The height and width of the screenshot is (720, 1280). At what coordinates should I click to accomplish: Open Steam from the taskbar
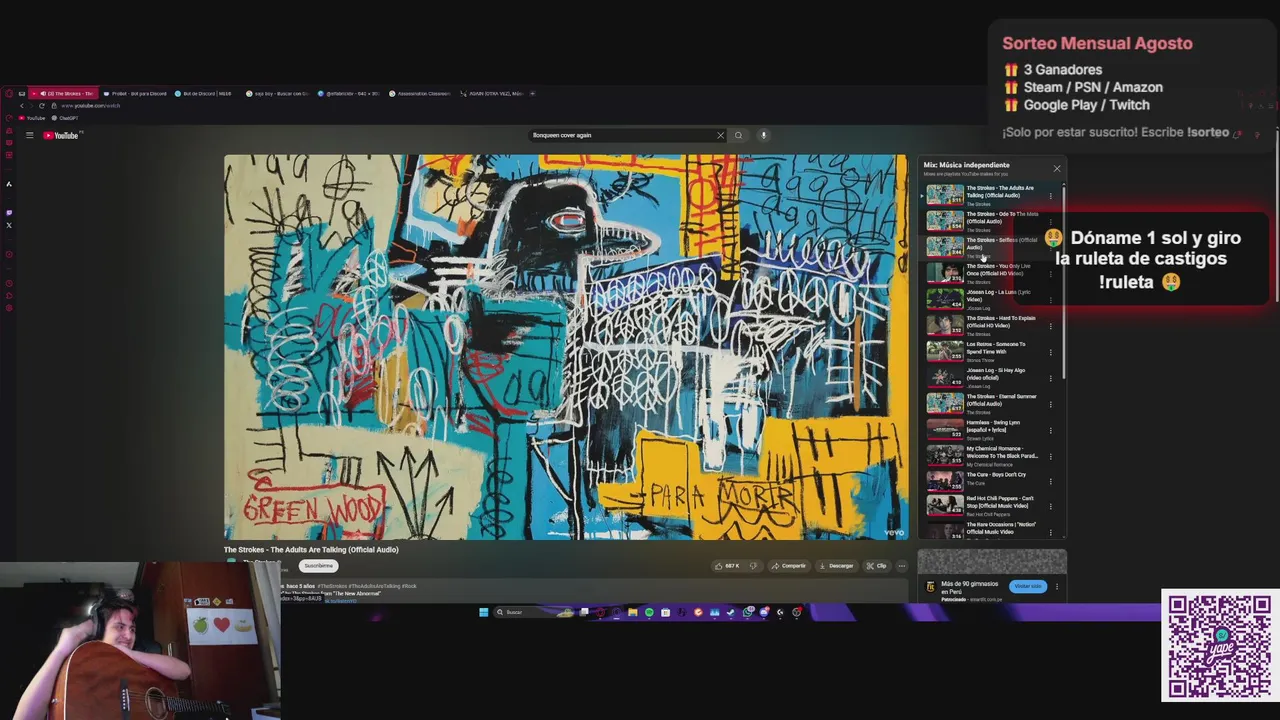click(x=731, y=612)
